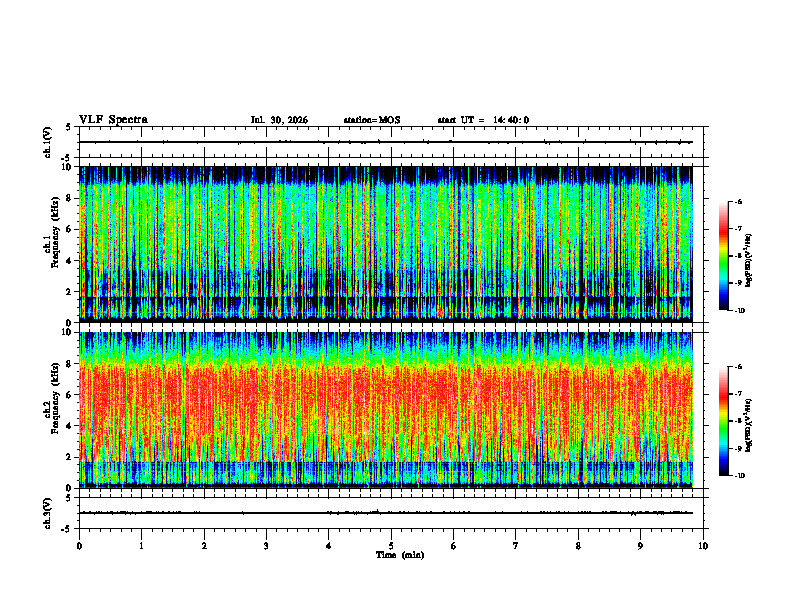792x612 pixels.
Task: Click the time-axis tick label "3"
Action: pyautogui.click(x=266, y=546)
